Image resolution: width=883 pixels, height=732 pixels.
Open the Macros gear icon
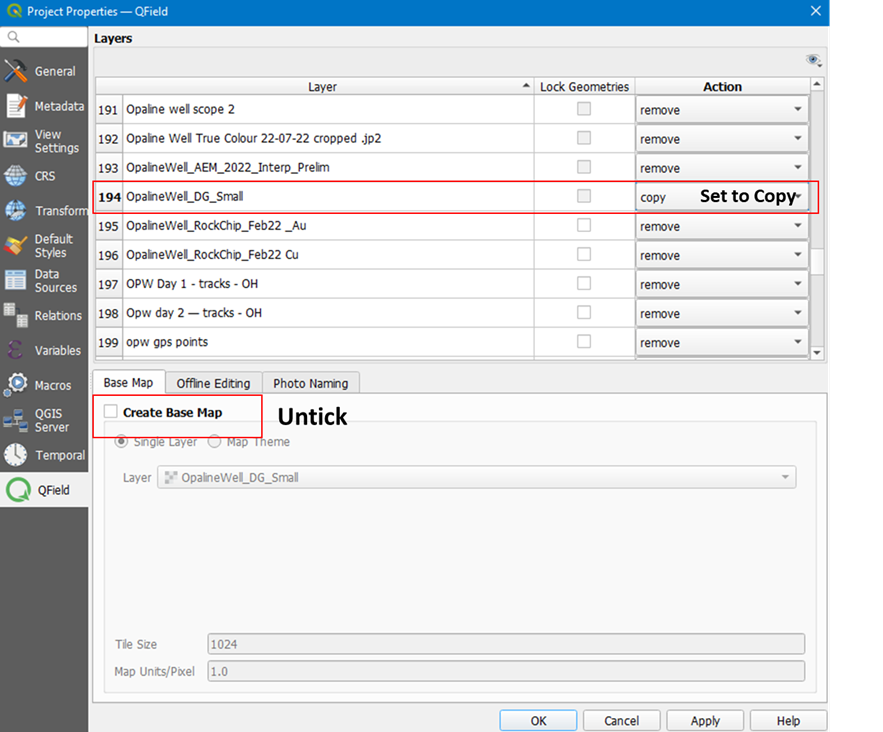pyautogui.click(x=16, y=385)
